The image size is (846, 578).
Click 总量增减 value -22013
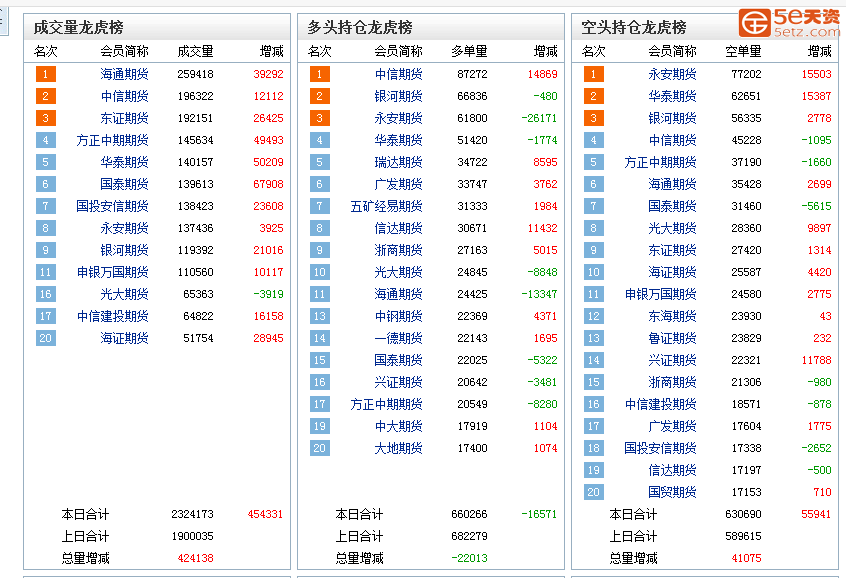tap(469, 558)
